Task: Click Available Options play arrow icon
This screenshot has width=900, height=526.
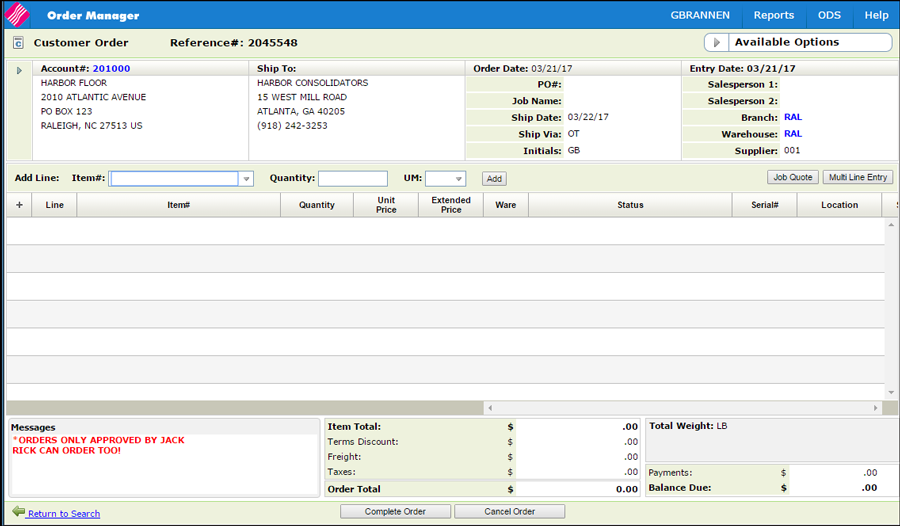Action: 716,42
